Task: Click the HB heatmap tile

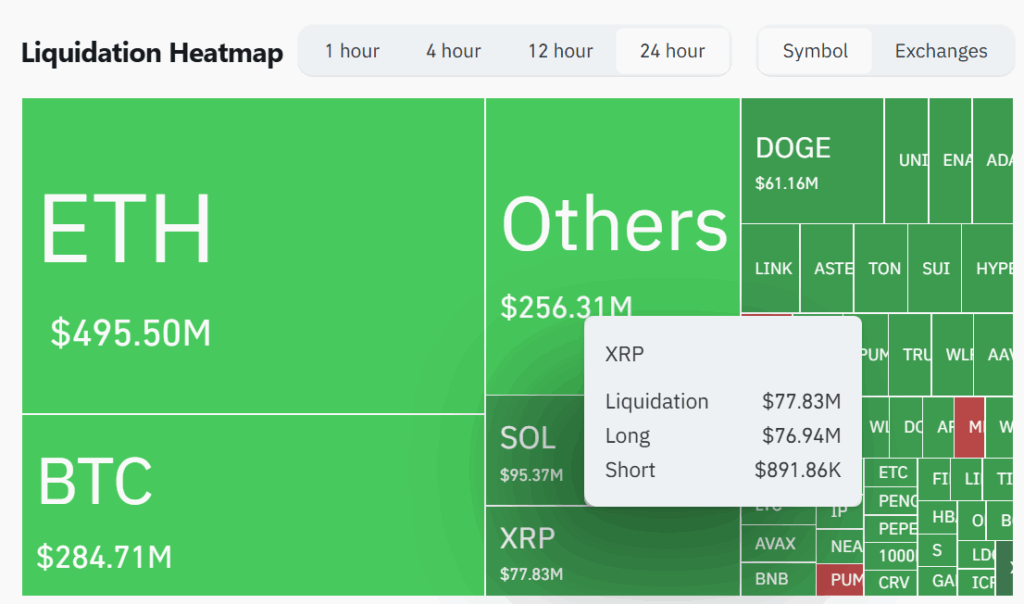Action: [x=937, y=517]
